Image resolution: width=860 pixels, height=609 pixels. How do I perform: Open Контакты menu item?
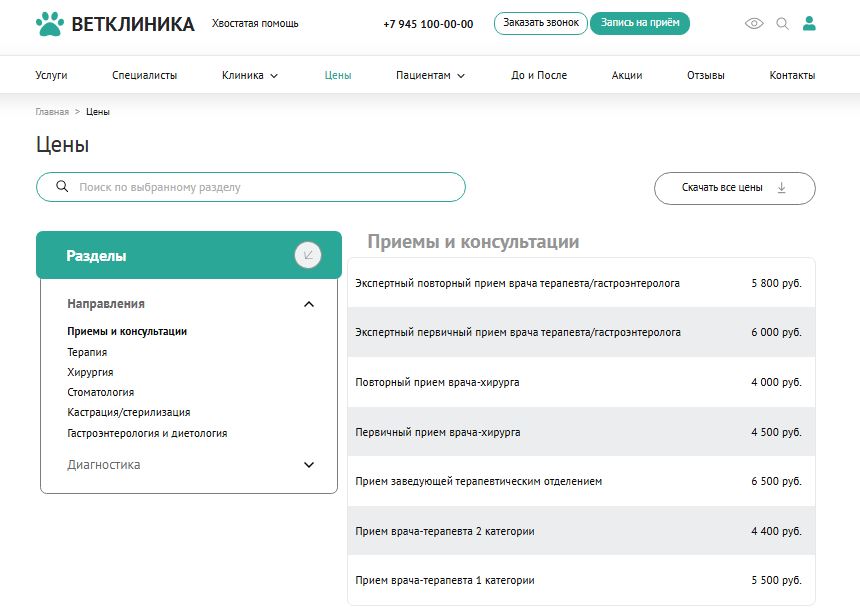792,75
